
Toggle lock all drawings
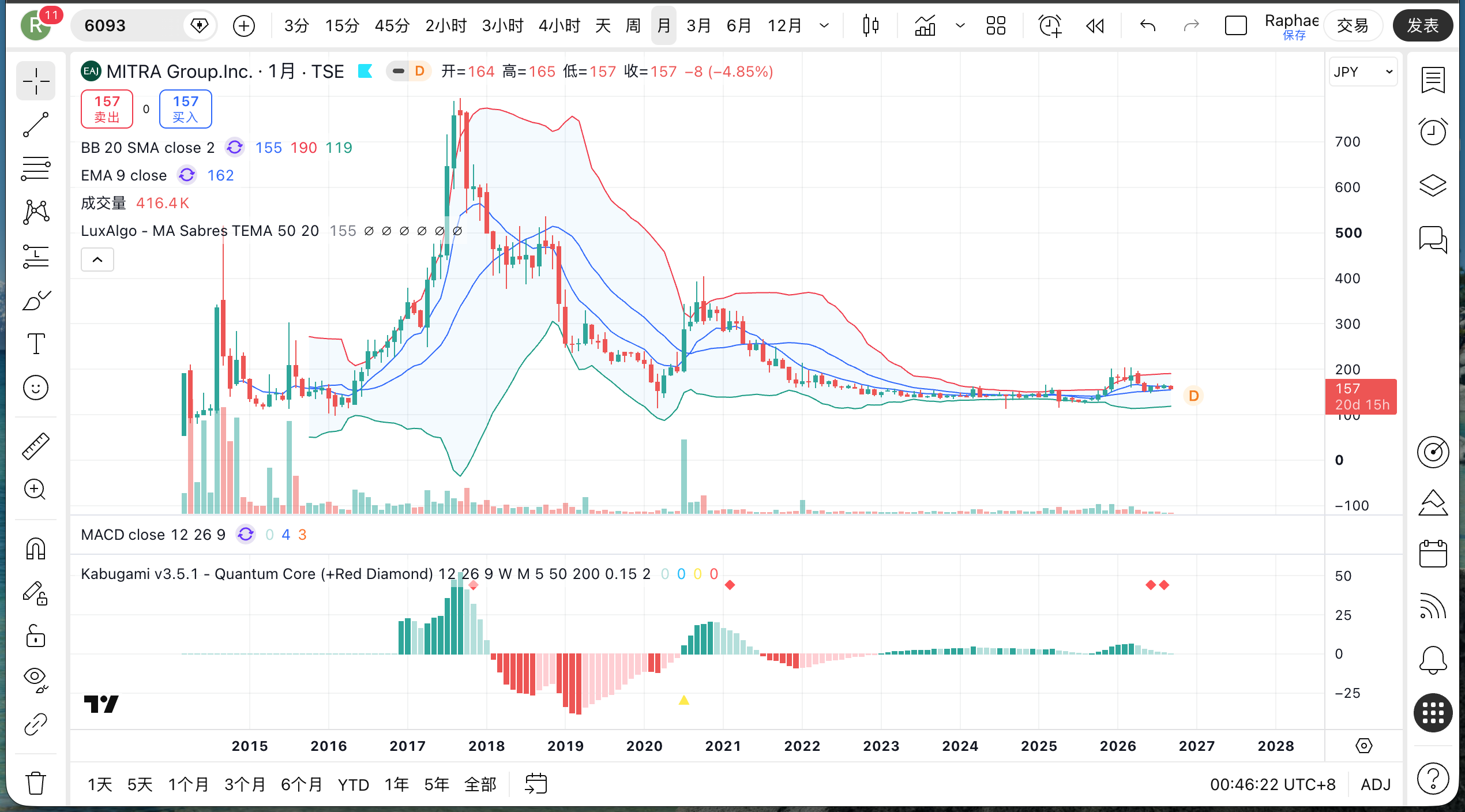tap(36, 636)
